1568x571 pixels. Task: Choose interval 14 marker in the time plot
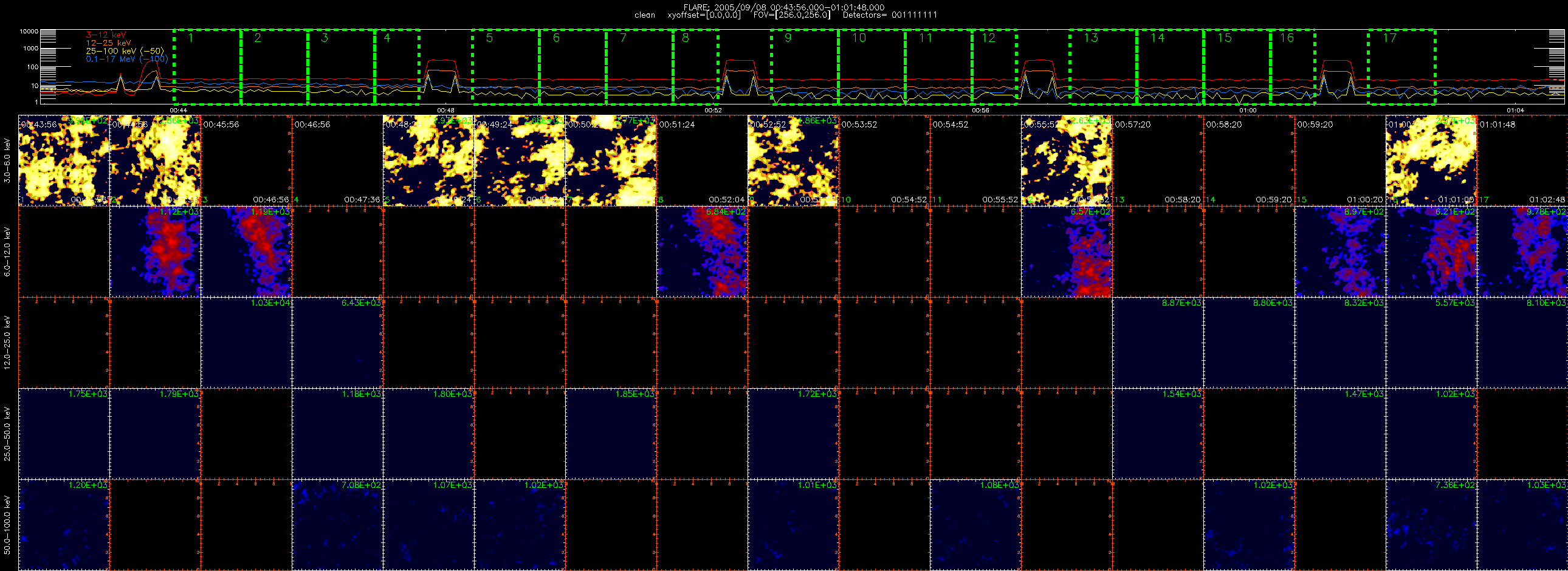point(1157,38)
